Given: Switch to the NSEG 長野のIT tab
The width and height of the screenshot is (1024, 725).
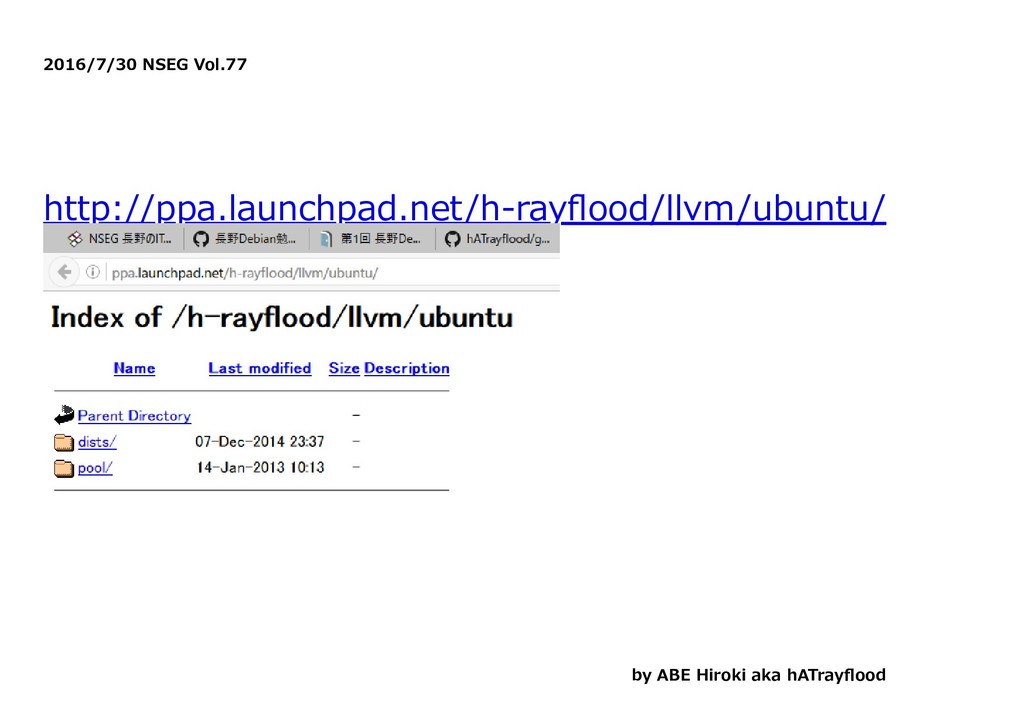Looking at the screenshot, I should 120,239.
